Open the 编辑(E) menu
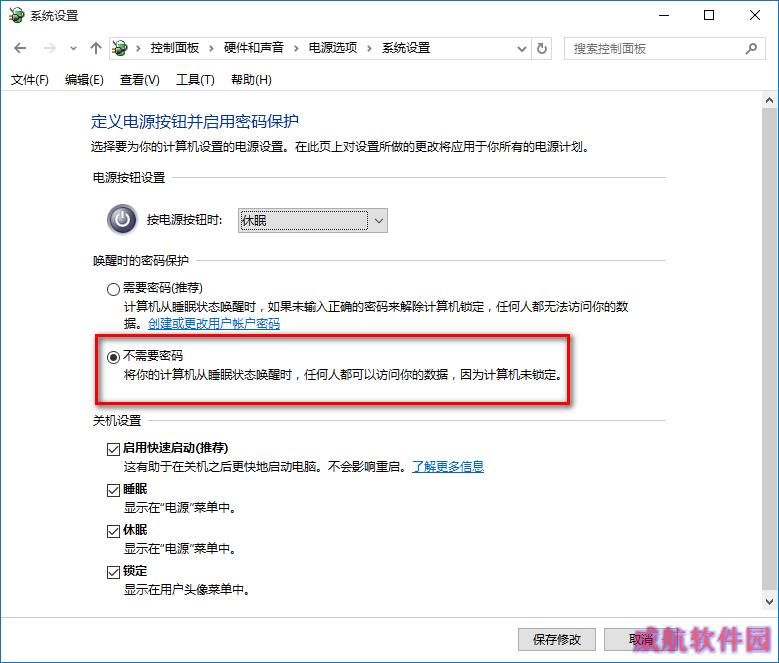Viewport: 779px width, 663px height. point(84,79)
